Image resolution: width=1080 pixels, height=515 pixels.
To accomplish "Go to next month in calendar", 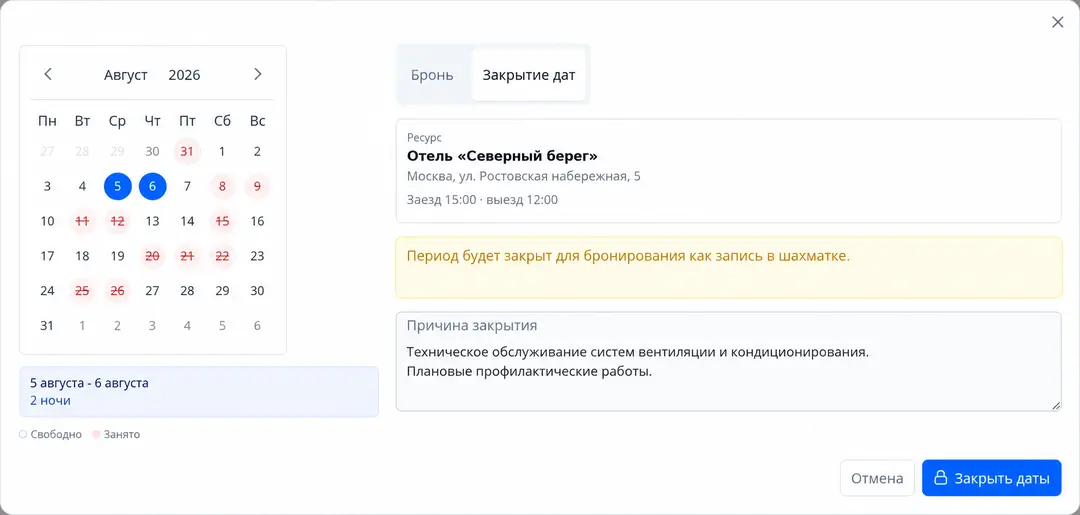I will coord(258,74).
